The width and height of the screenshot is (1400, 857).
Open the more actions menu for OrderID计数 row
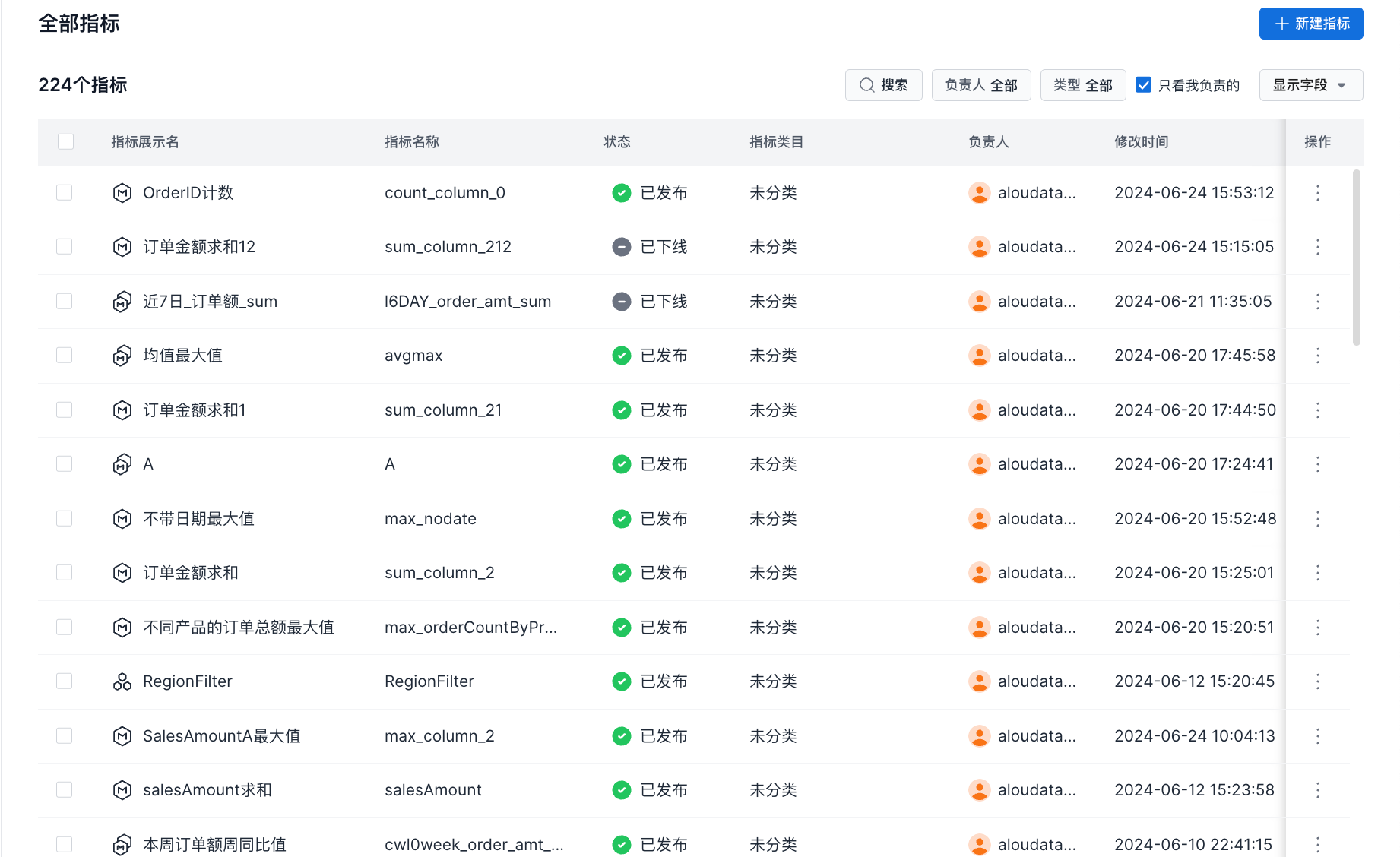click(x=1317, y=193)
